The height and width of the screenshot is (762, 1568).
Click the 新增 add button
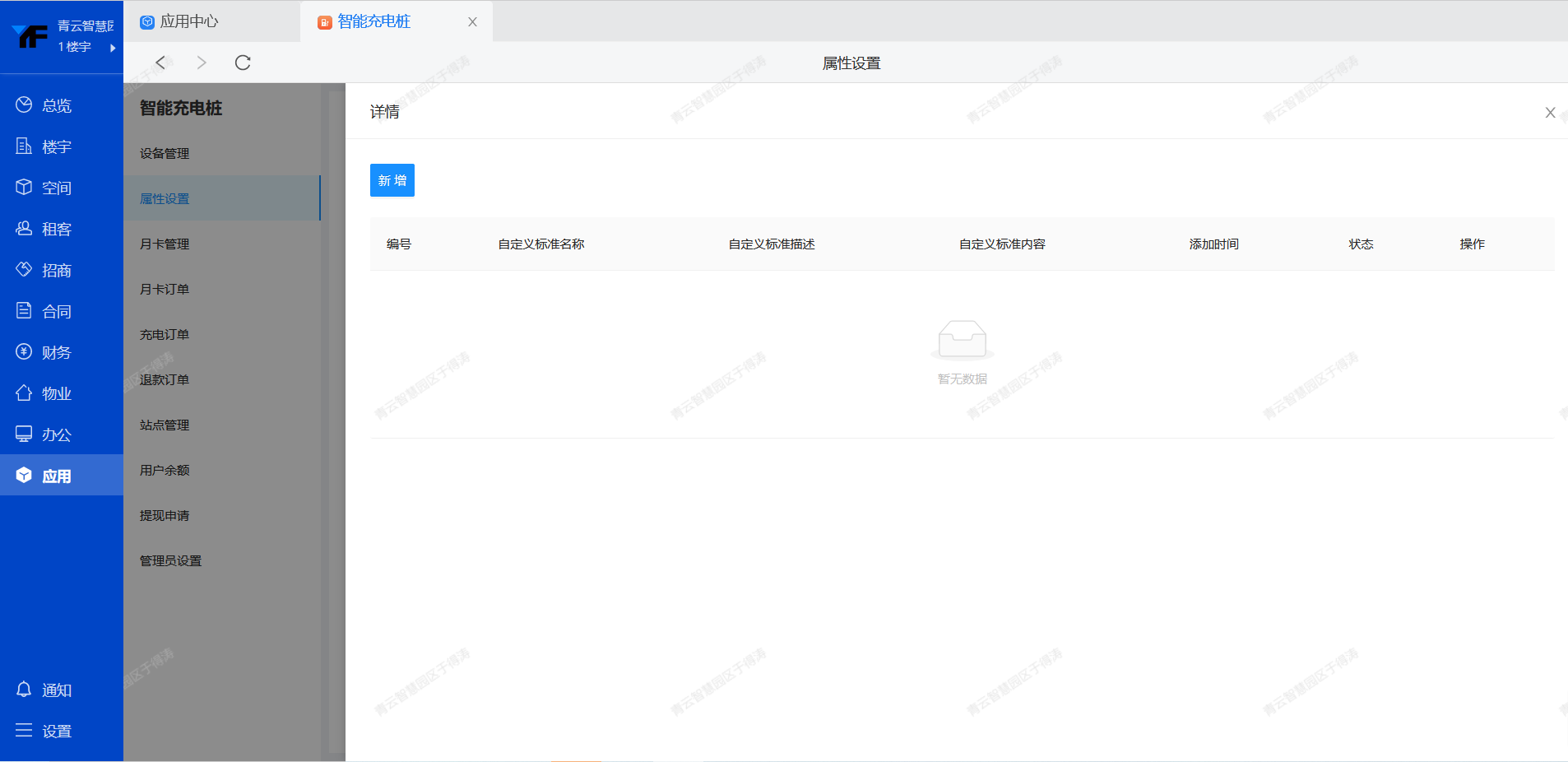coord(392,180)
